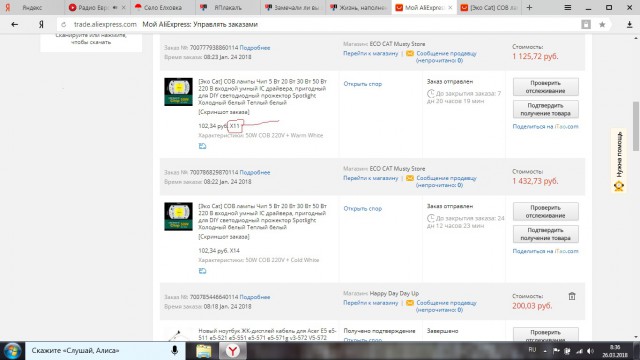Confirm goods received for Cold White order
Viewport: 640px width, 360px height.
545,234
